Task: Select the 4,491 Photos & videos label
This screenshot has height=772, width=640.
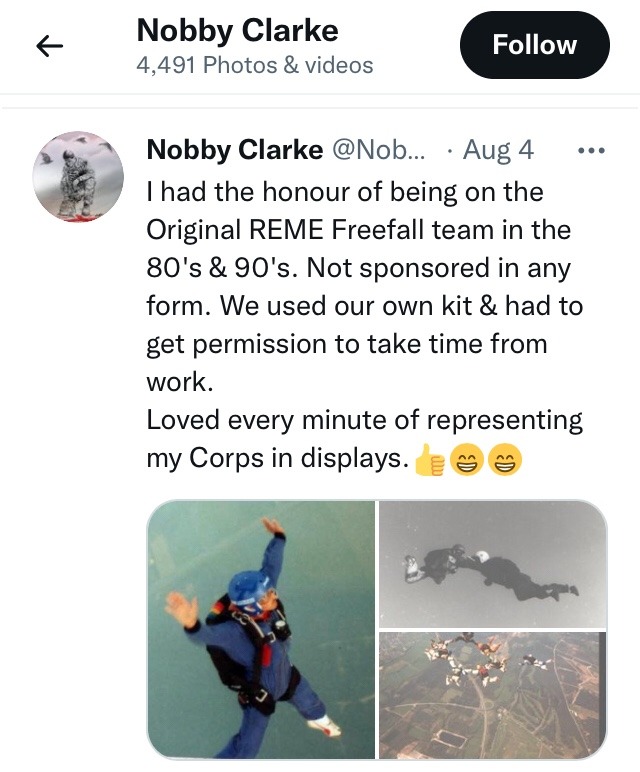Action: pyautogui.click(x=254, y=66)
